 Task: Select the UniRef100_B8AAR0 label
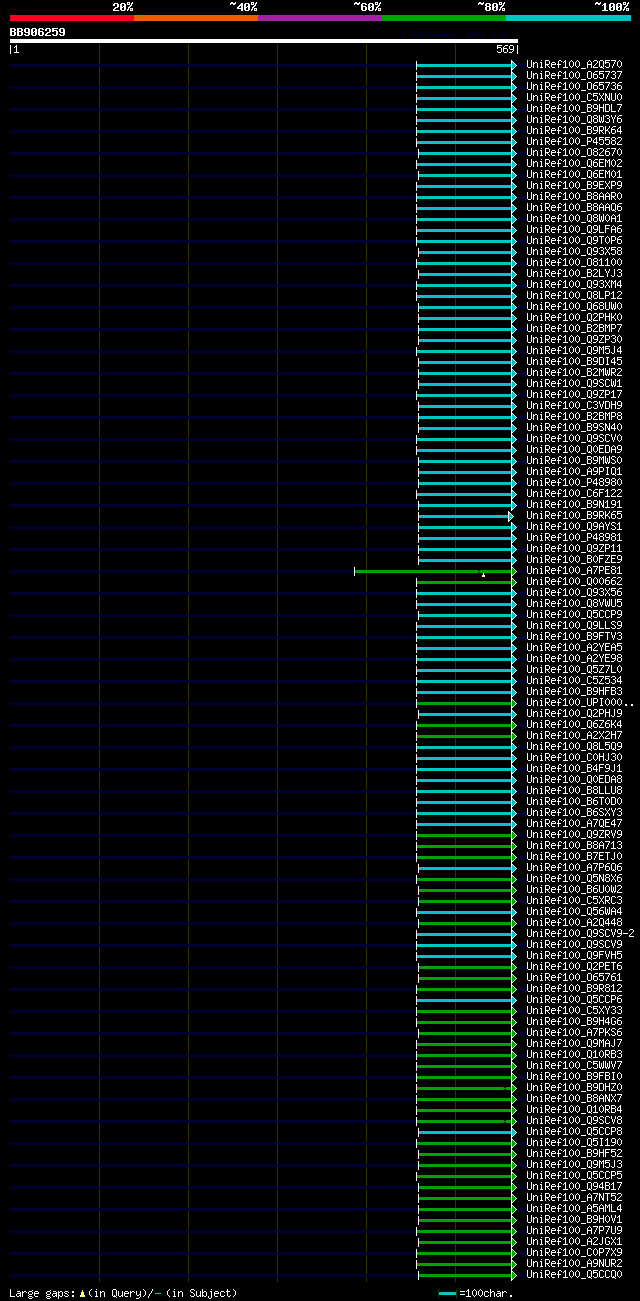click(x=574, y=196)
